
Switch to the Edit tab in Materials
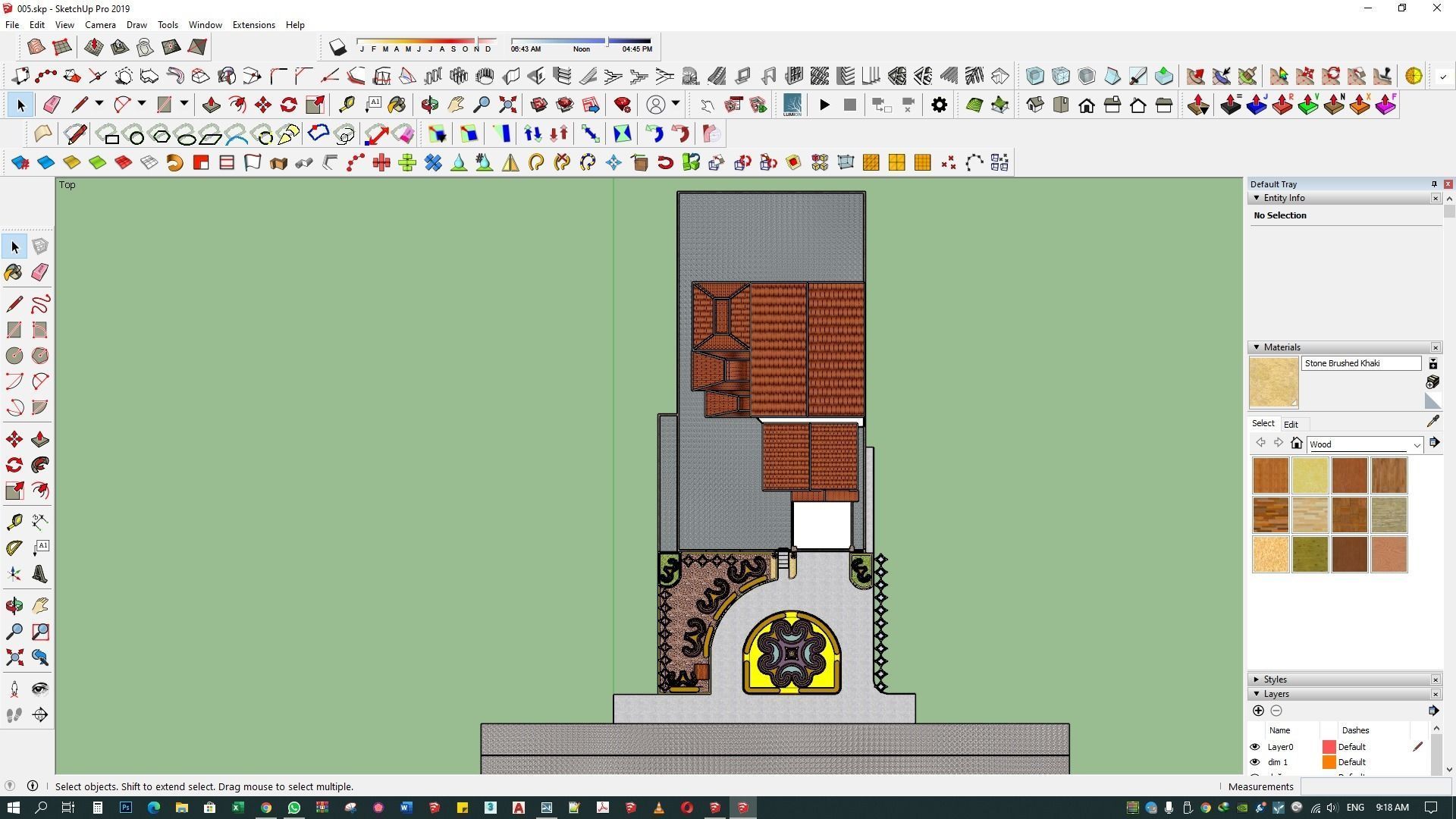(x=1291, y=425)
